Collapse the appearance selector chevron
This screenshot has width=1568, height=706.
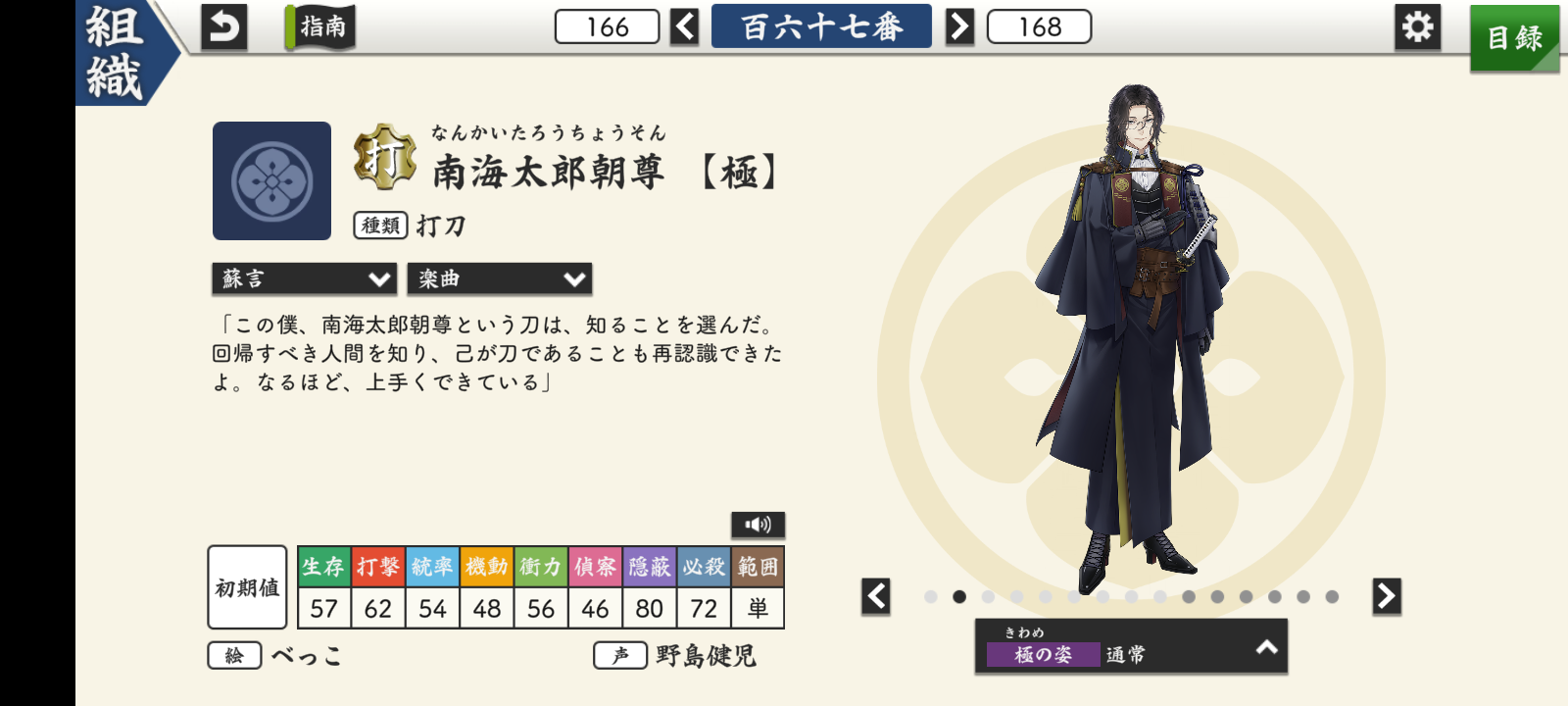point(1266,647)
